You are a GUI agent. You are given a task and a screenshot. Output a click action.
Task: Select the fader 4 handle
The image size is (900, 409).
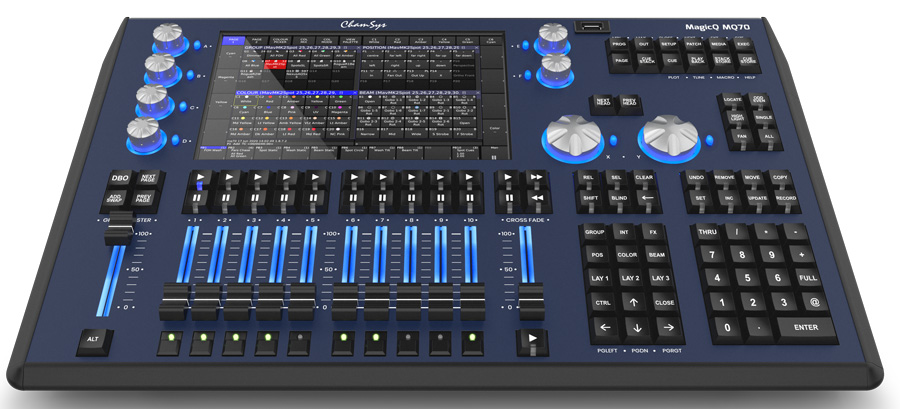(x=268, y=302)
